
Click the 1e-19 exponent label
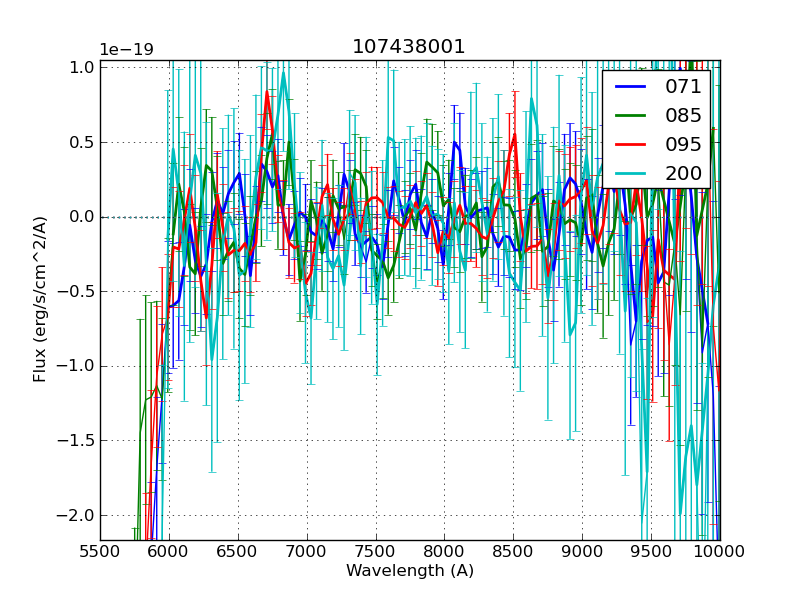126,50
